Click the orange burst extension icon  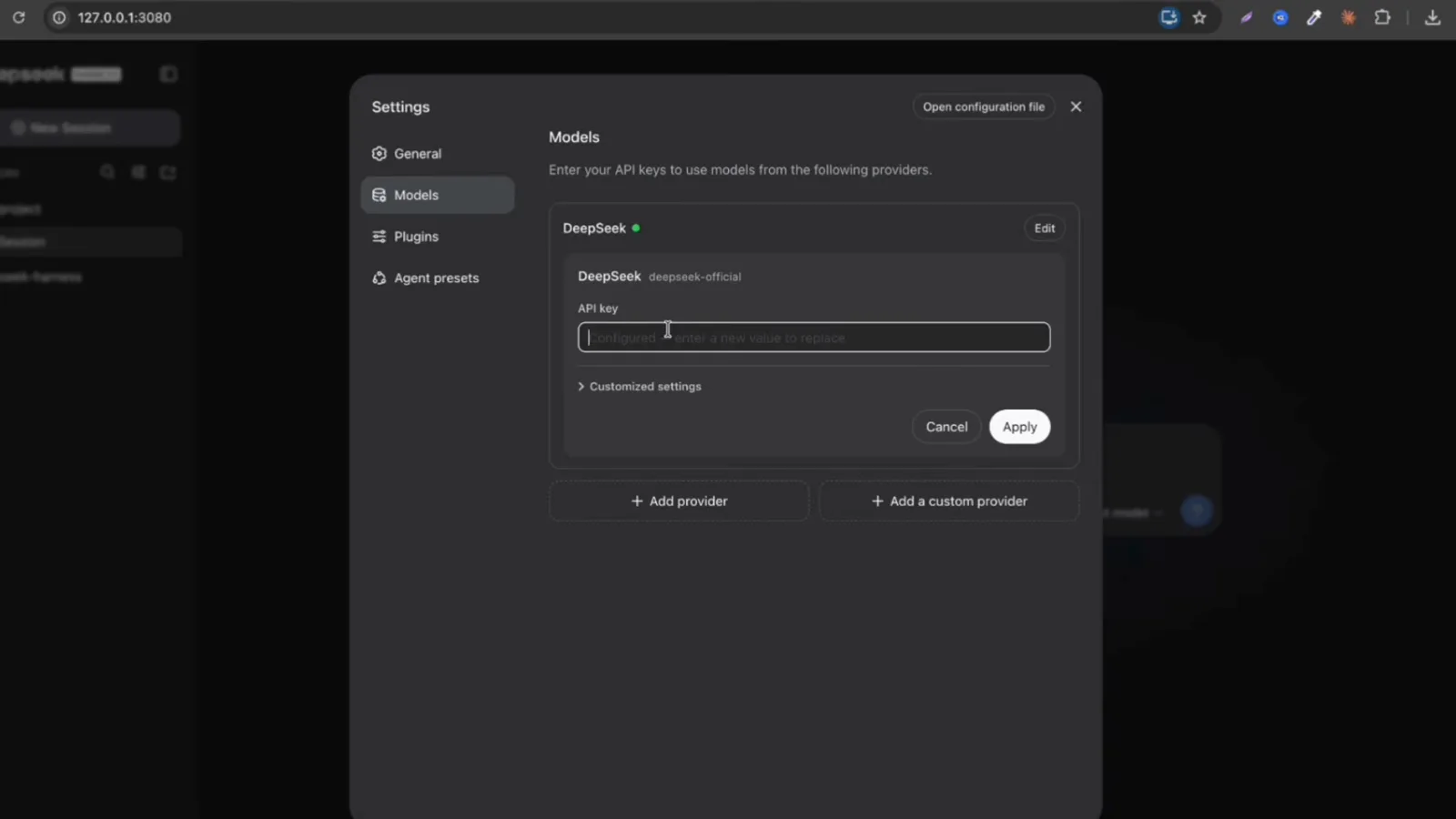1349,17
